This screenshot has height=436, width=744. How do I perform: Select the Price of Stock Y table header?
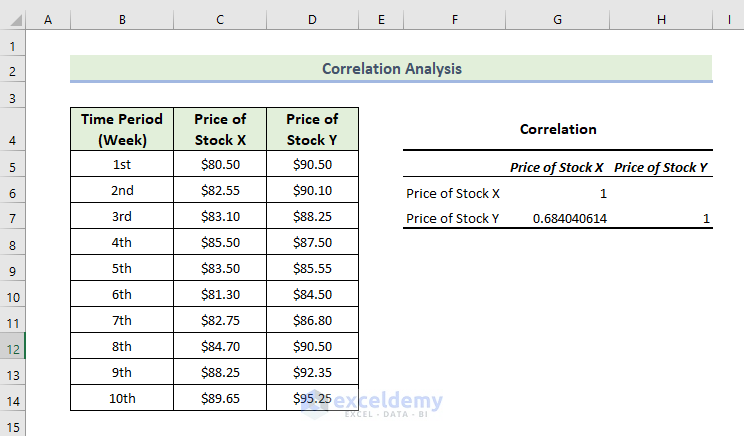[312, 130]
